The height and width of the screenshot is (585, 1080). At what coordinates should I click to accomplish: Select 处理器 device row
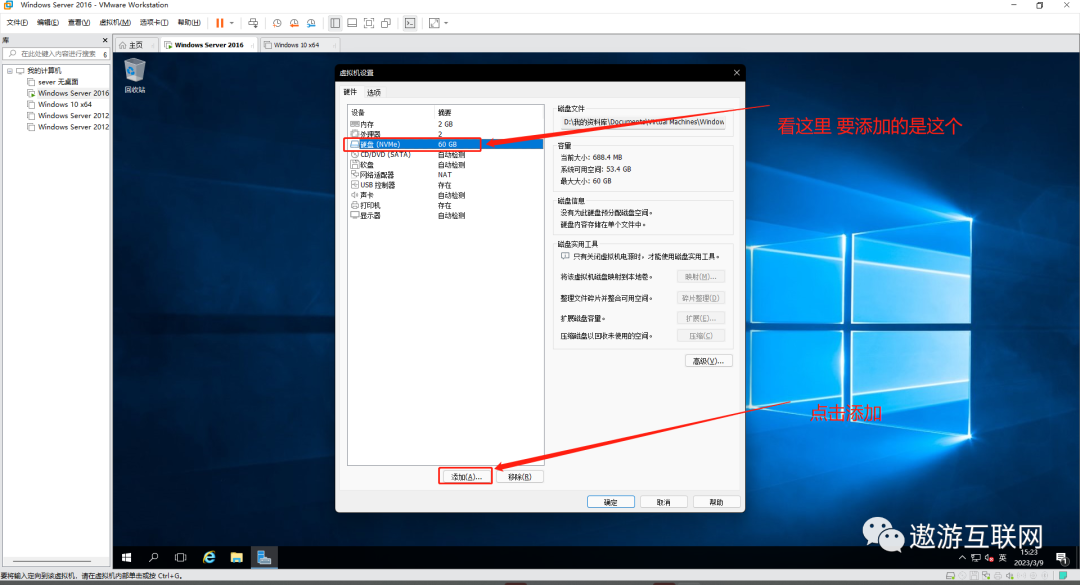click(445, 134)
